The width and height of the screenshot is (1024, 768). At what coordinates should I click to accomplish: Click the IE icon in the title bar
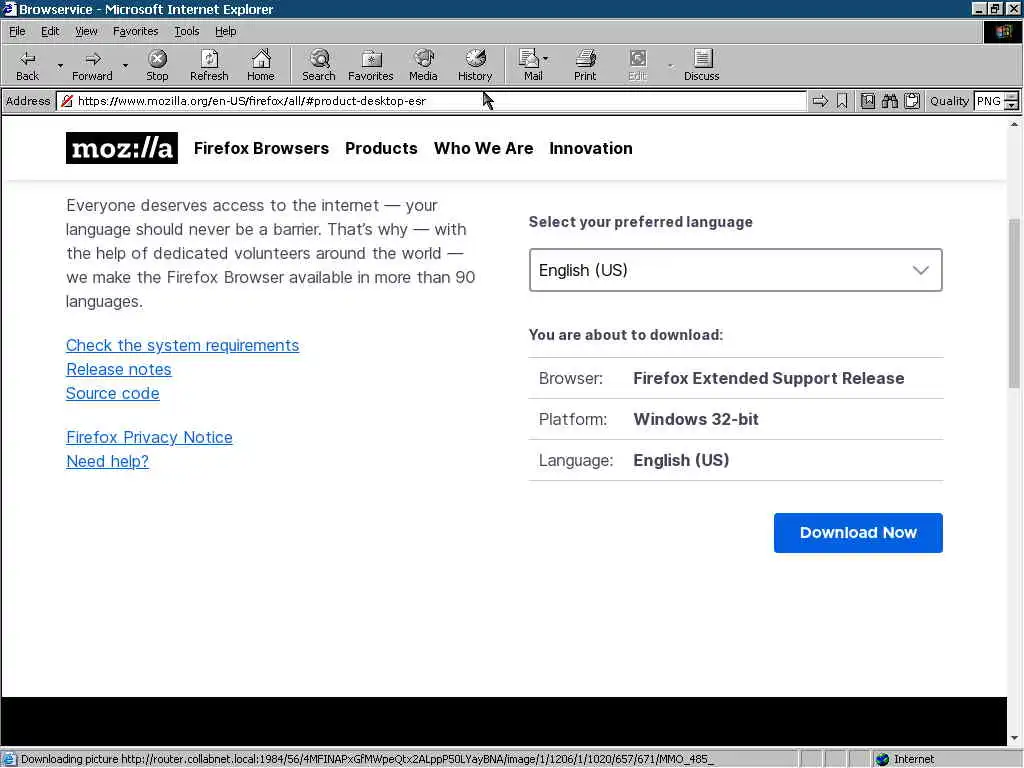[x=8, y=9]
